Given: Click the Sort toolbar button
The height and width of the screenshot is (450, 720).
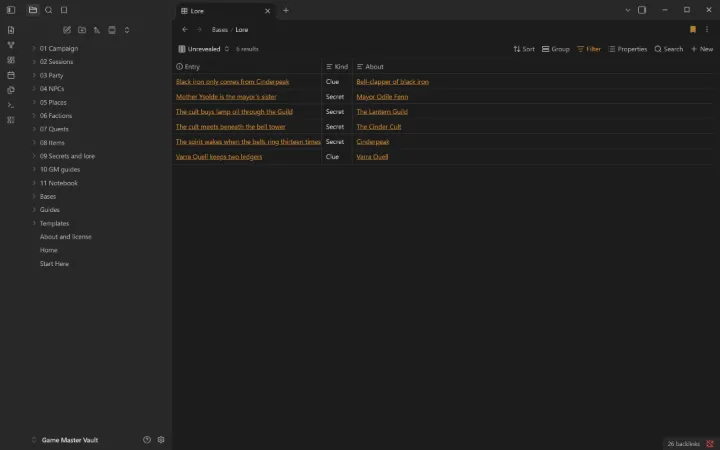Looking at the screenshot, I should [x=524, y=49].
